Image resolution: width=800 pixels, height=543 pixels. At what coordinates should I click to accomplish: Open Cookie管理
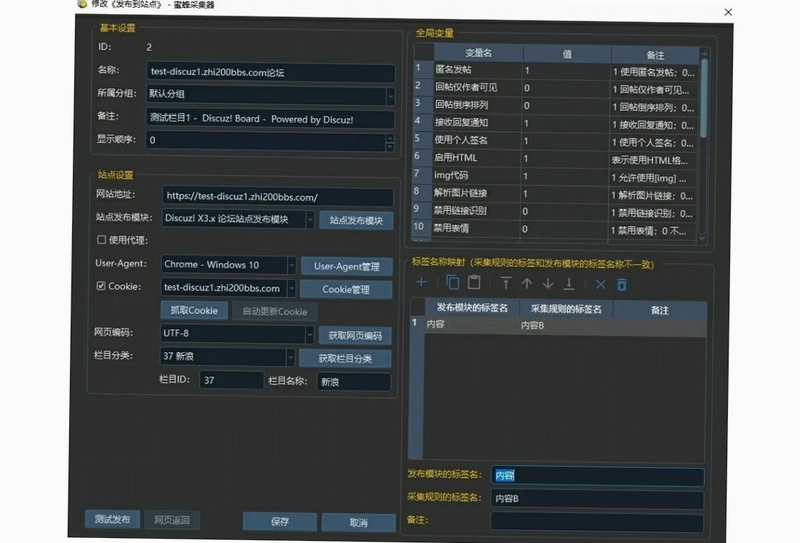coord(346,289)
